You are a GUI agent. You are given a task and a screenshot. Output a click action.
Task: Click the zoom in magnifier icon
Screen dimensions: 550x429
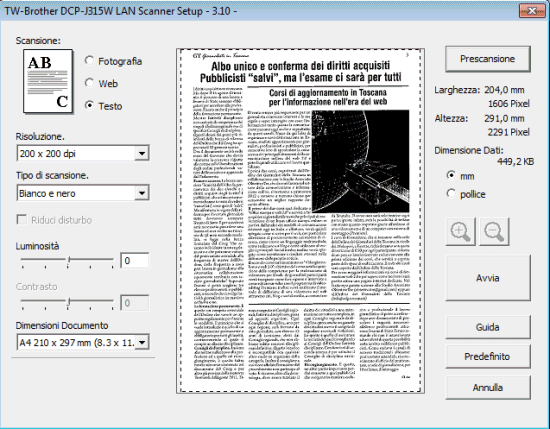pyautogui.click(x=460, y=231)
